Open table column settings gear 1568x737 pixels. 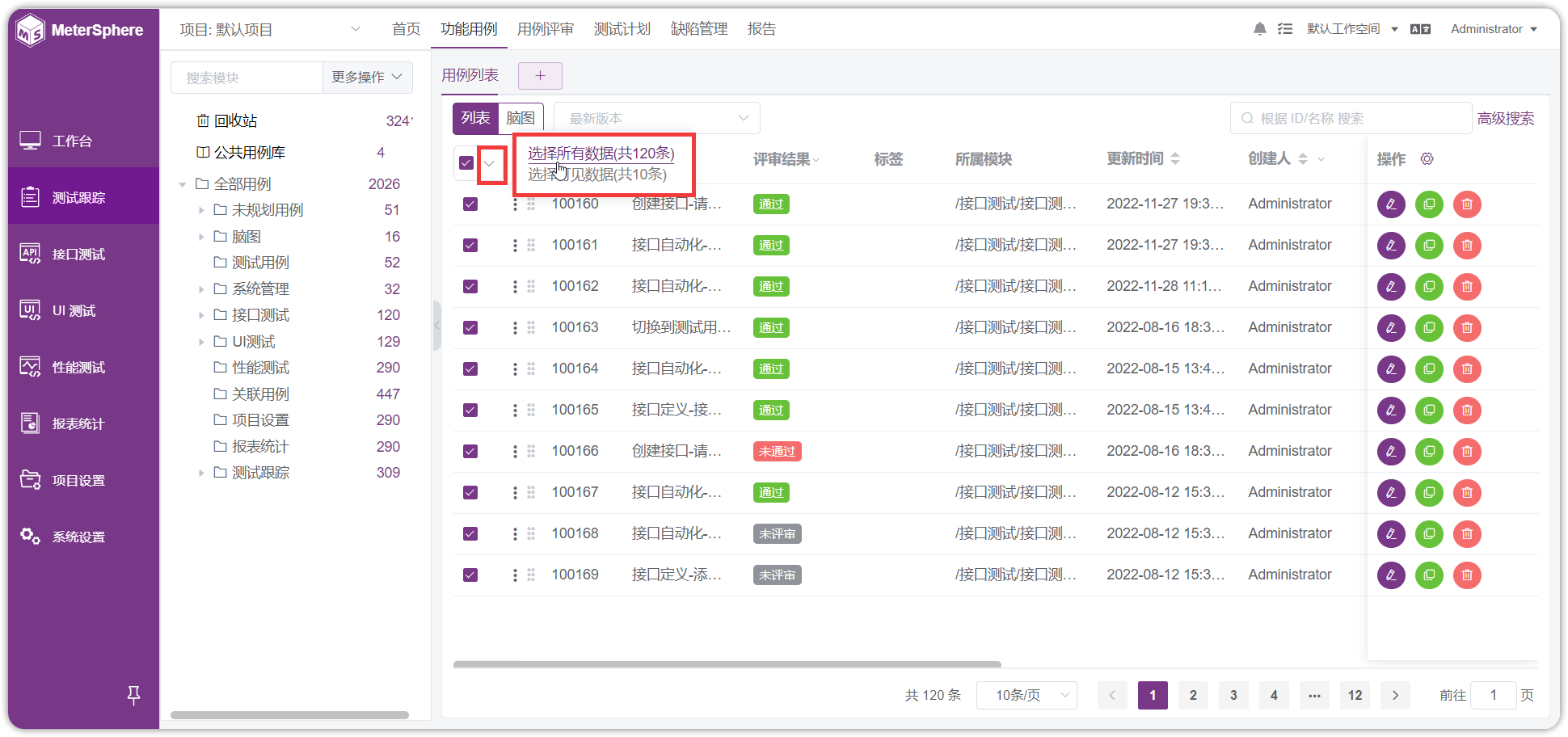[x=1427, y=159]
